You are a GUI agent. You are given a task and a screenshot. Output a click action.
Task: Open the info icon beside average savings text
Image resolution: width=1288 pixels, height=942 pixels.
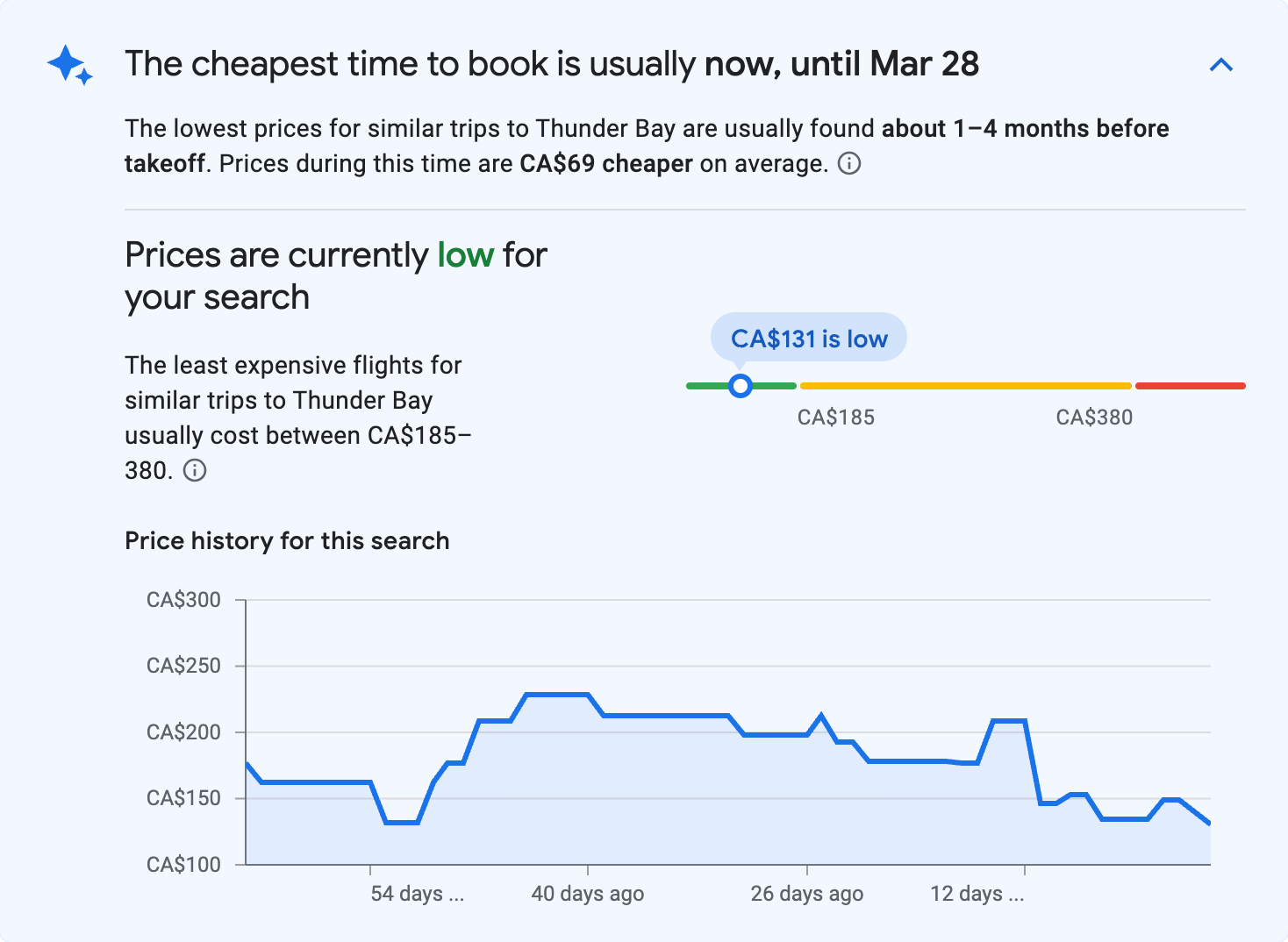849,163
